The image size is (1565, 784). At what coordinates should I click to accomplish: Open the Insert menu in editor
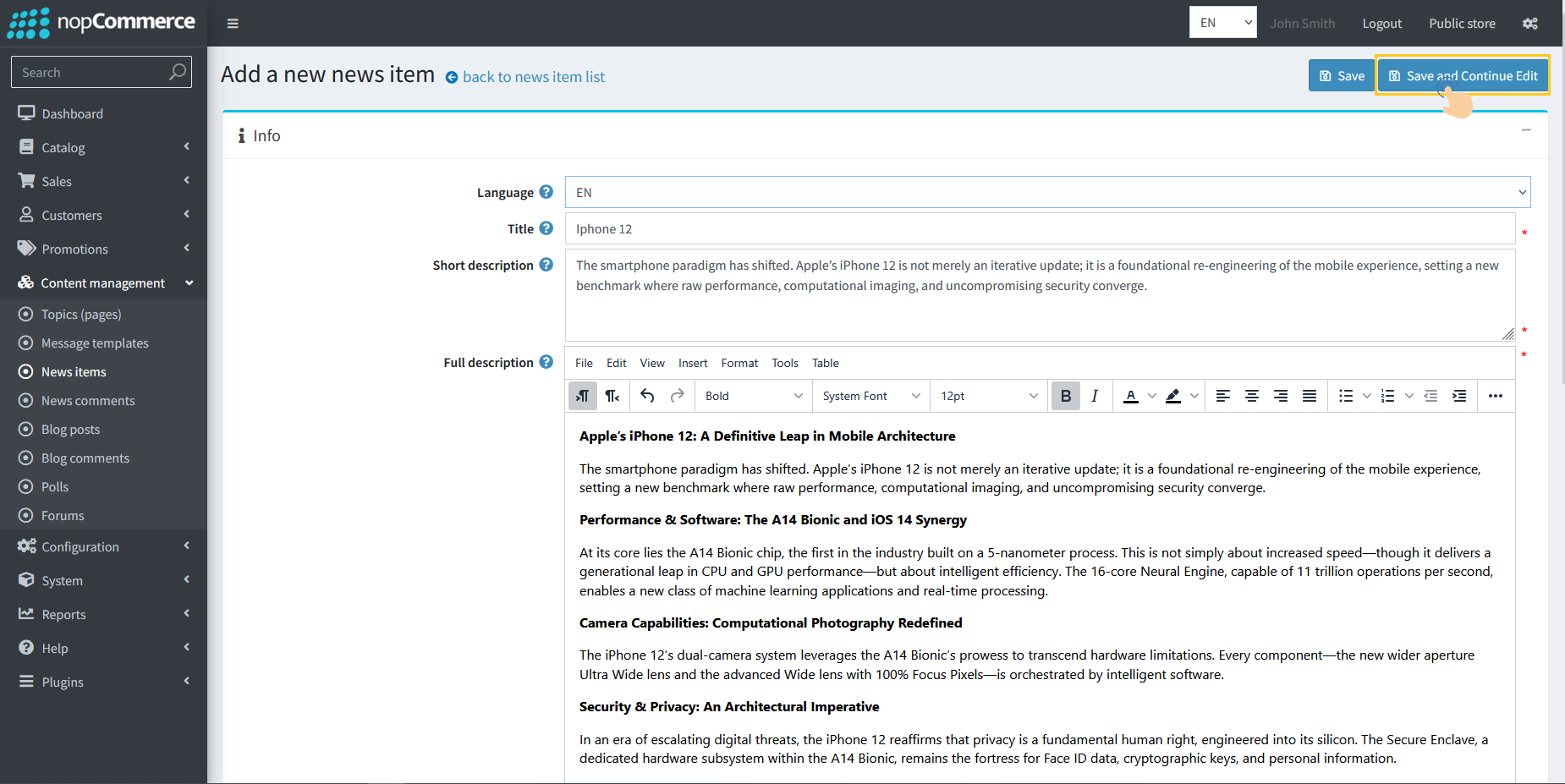692,363
